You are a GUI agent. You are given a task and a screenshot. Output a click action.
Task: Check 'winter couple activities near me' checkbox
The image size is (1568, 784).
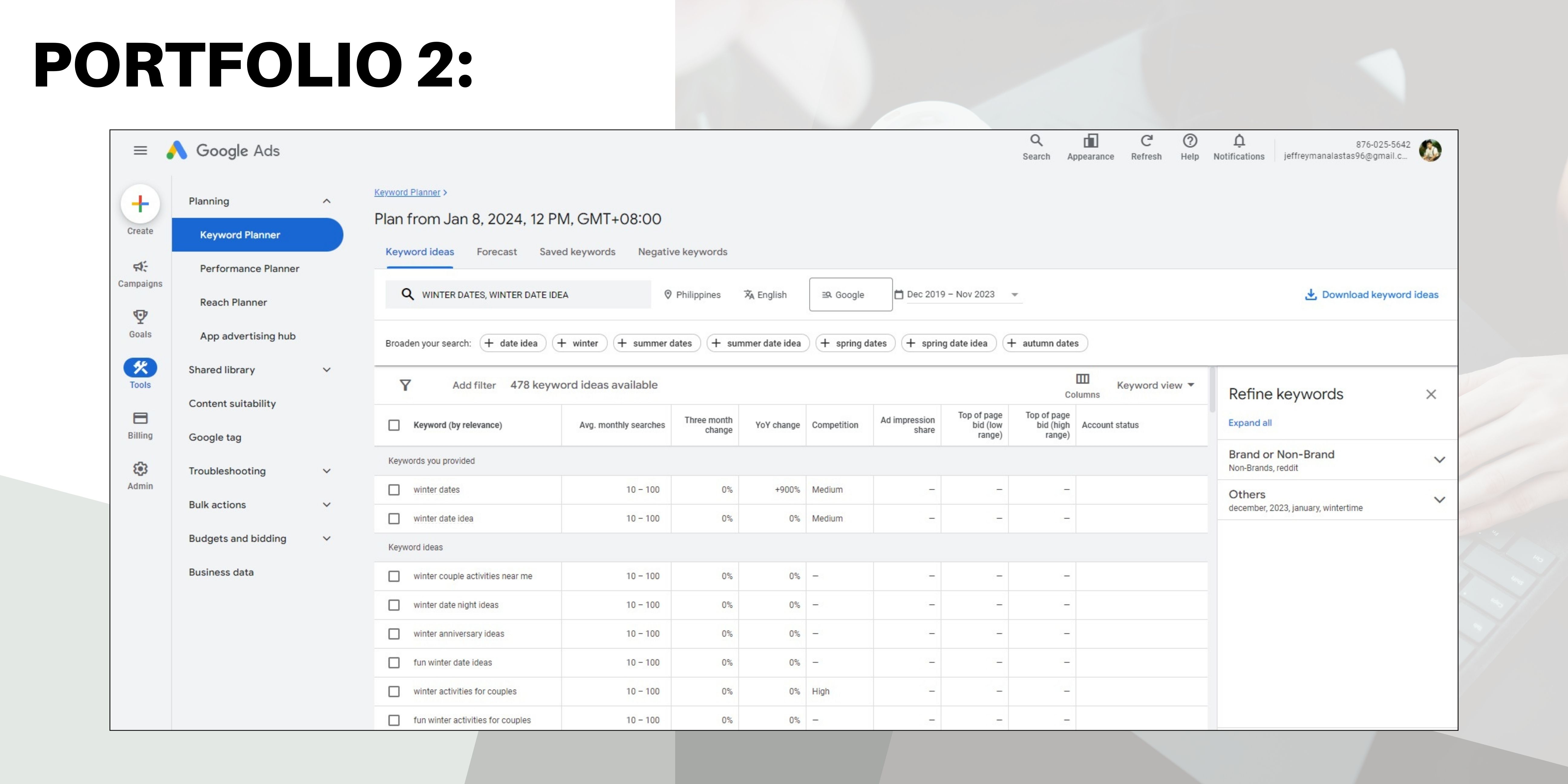click(x=394, y=576)
